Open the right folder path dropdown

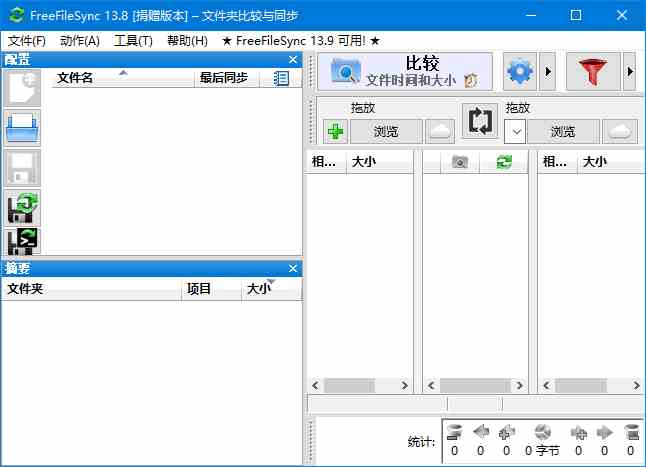[x=515, y=131]
